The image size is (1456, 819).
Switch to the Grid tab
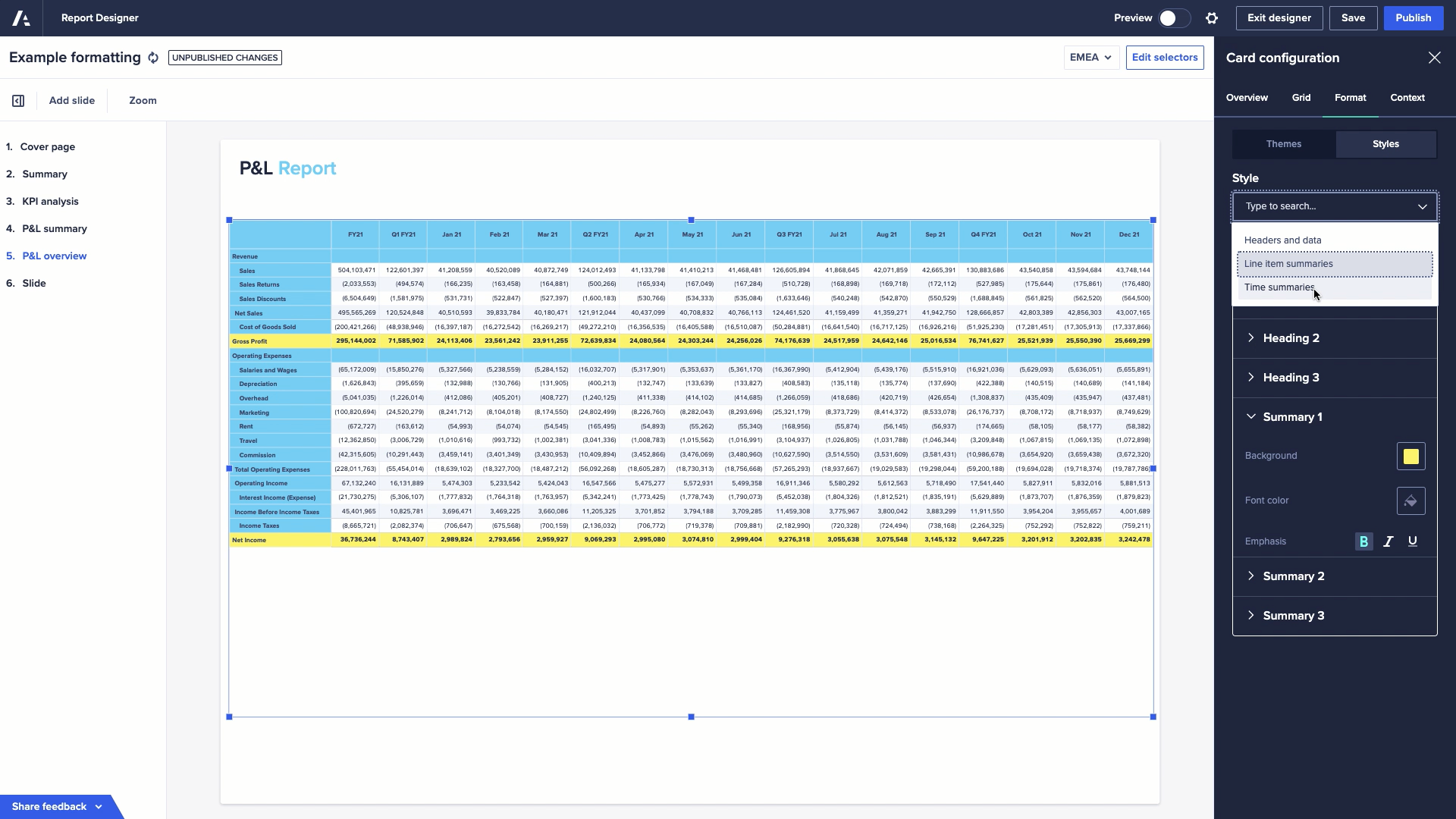pos(1301,98)
